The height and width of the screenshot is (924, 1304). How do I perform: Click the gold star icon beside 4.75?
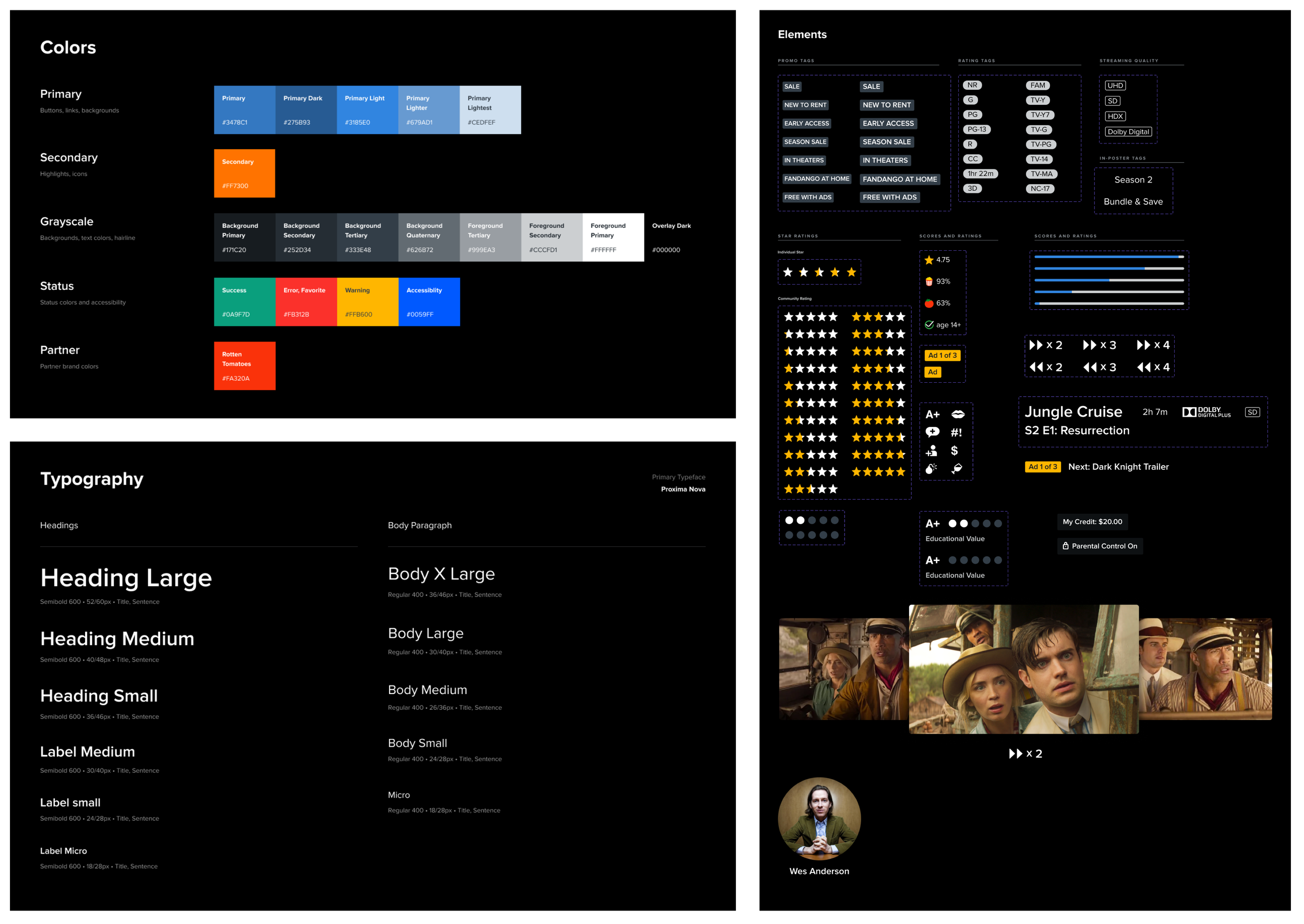coord(929,260)
